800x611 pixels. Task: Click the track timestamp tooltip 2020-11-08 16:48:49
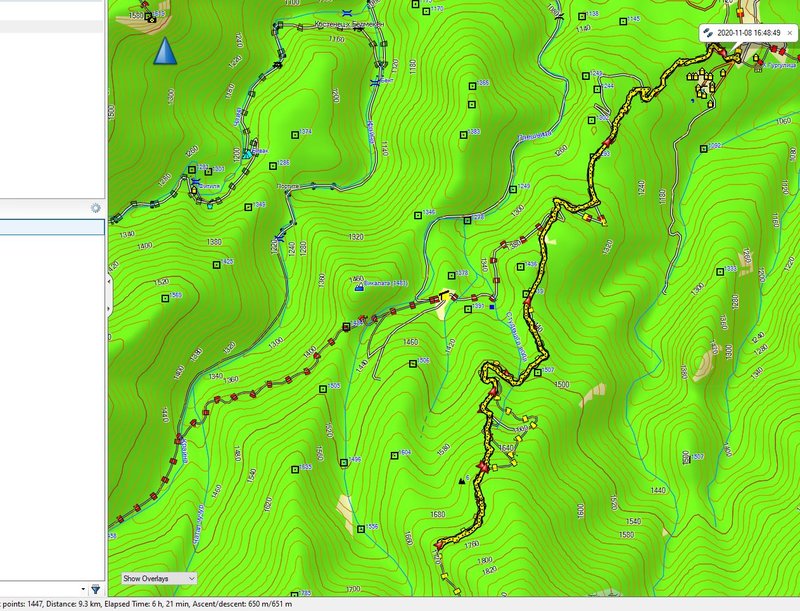748,32
